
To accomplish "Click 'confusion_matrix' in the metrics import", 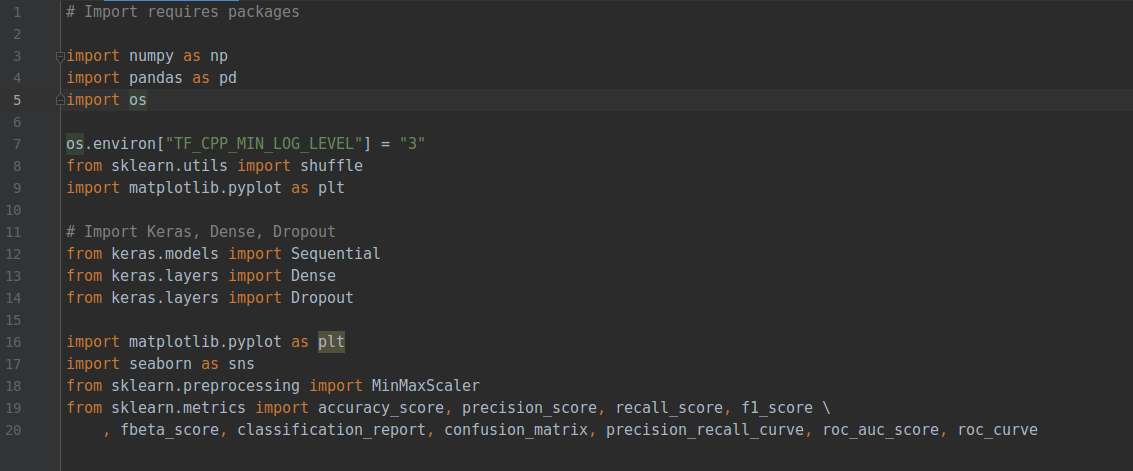I will coord(510,430).
